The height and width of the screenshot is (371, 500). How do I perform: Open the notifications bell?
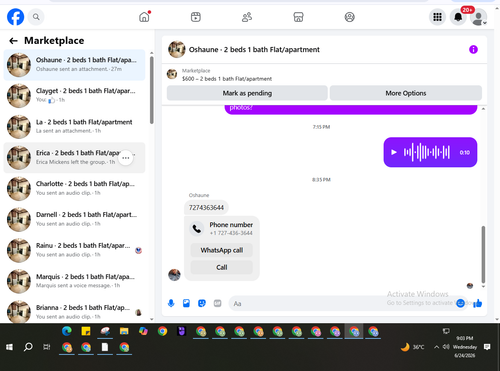tap(458, 17)
